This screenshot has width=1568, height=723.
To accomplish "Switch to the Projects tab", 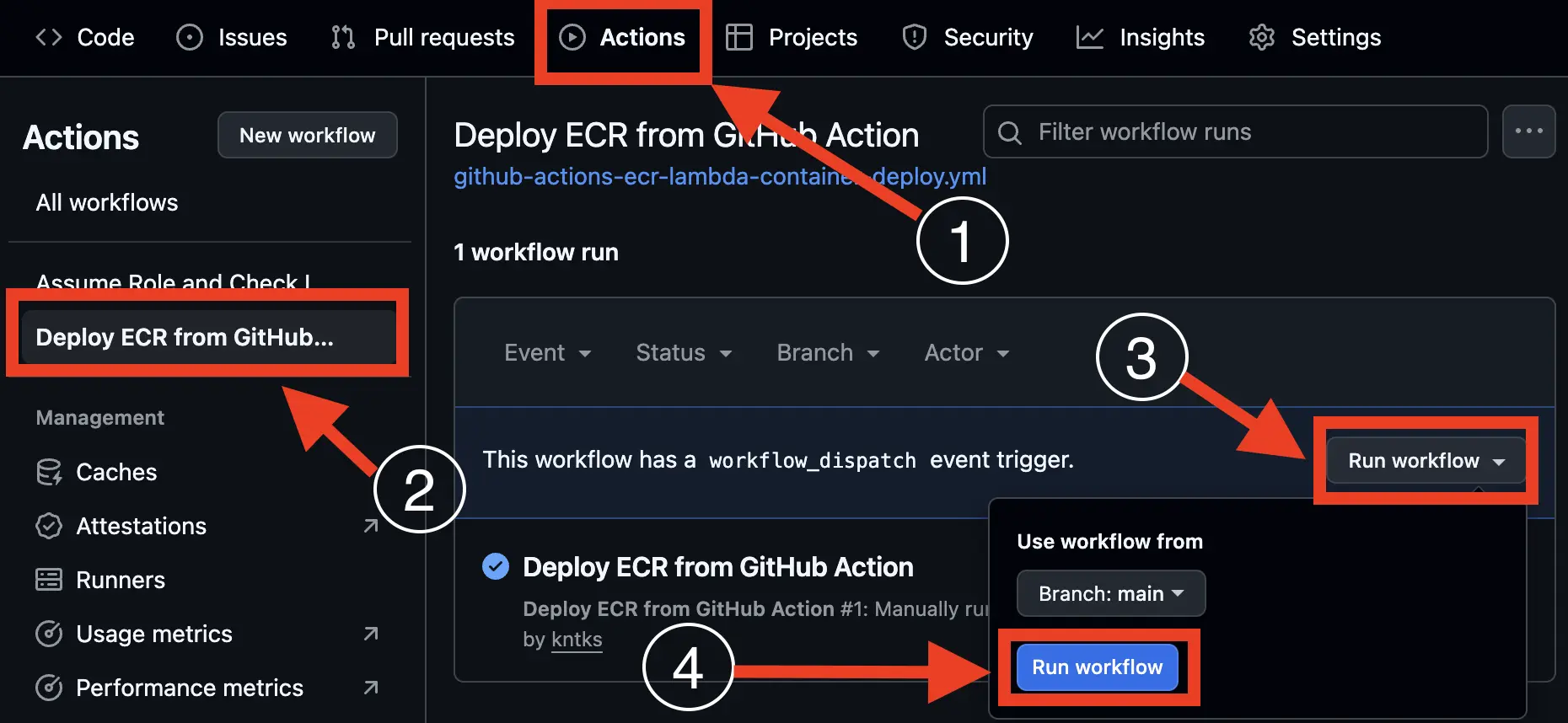I will [x=792, y=37].
